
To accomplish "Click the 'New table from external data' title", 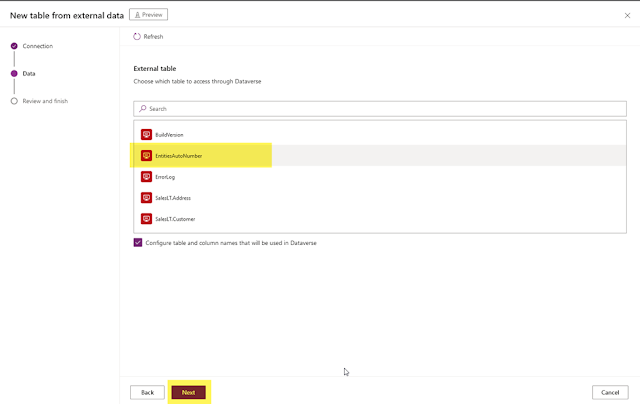I will click(67, 16).
